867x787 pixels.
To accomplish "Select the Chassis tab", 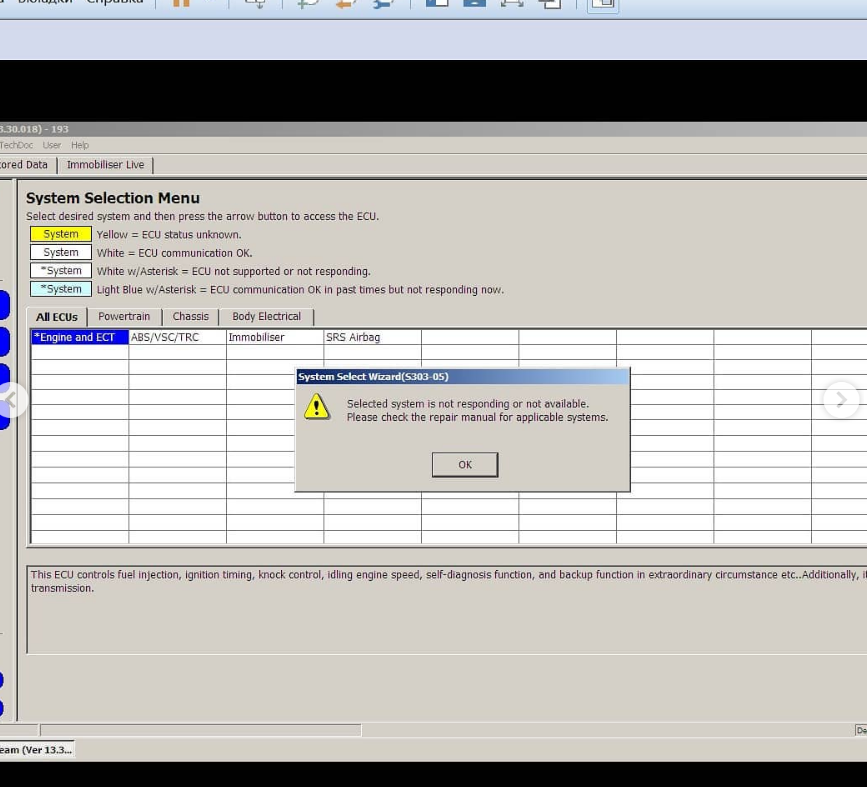I will 190,316.
